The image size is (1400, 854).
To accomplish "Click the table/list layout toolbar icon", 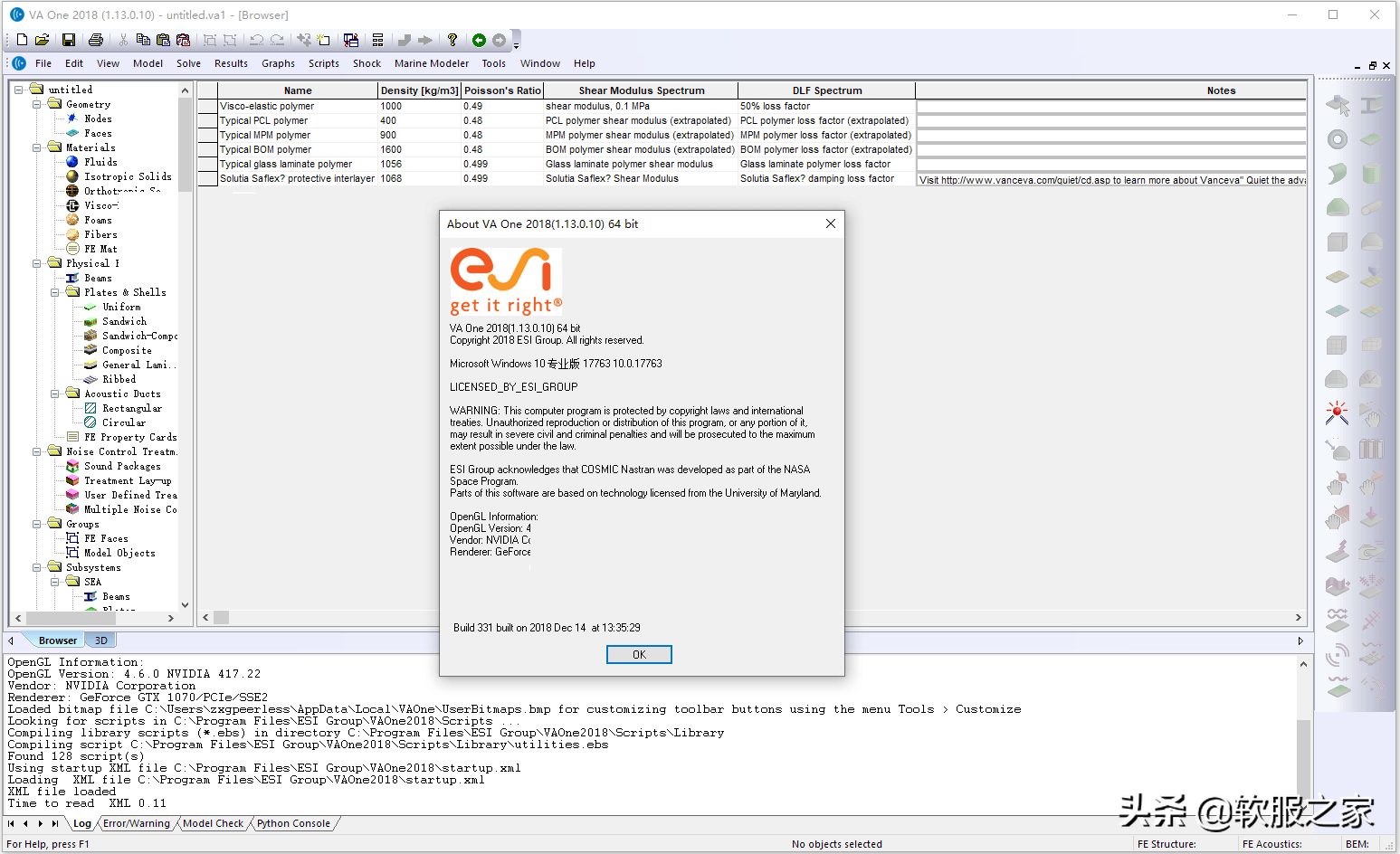I will (378, 40).
